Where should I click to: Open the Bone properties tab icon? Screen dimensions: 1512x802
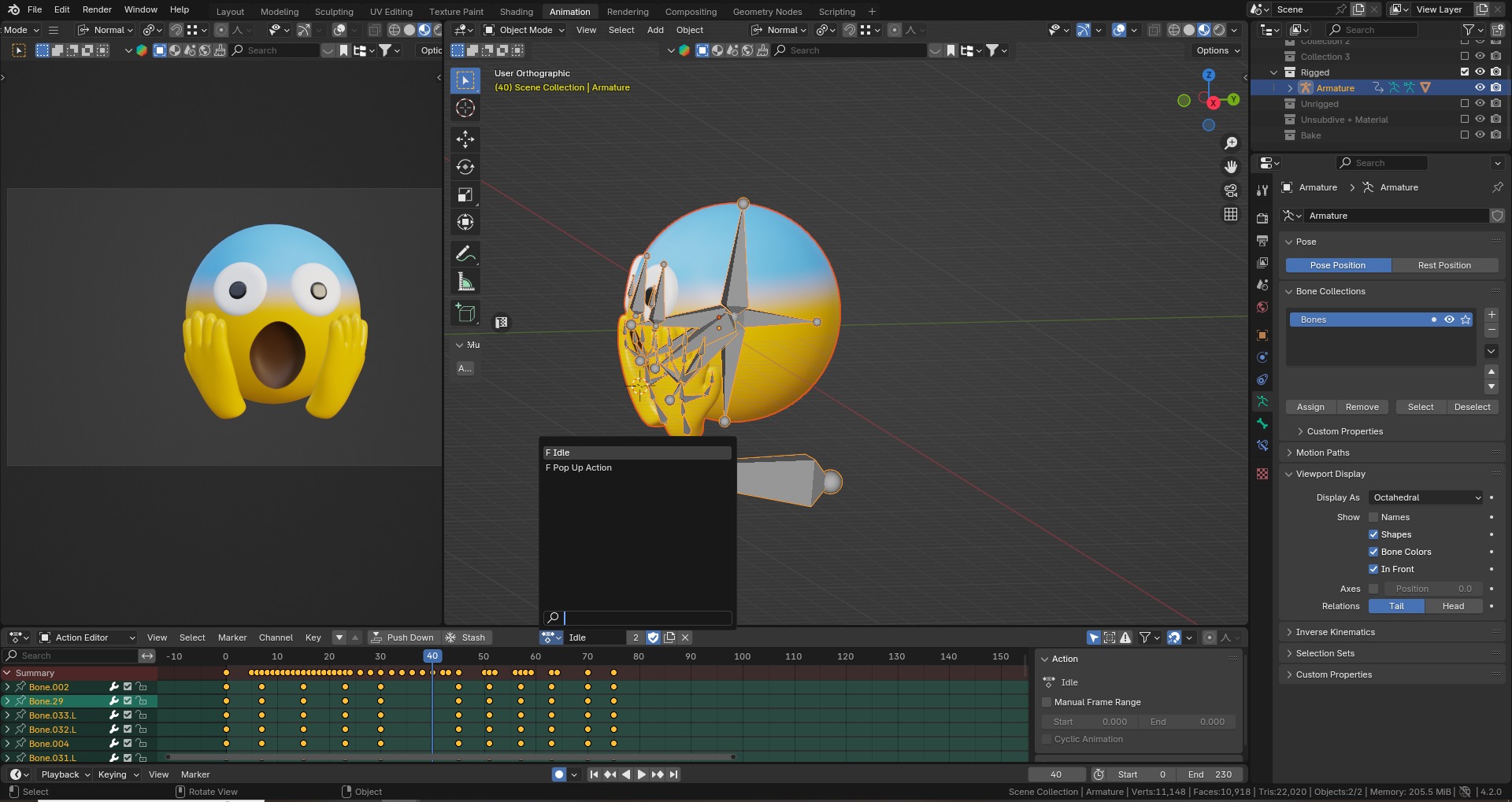pyautogui.click(x=1262, y=423)
